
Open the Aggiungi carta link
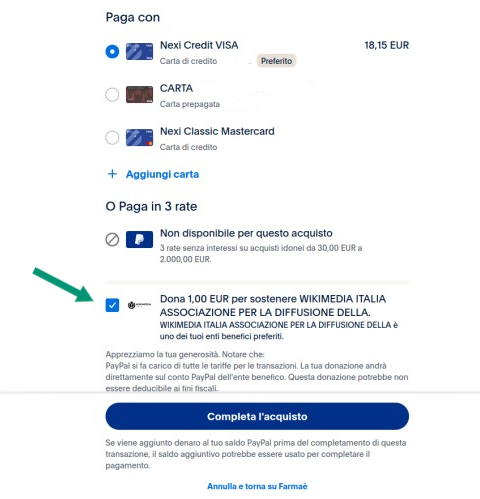click(x=162, y=174)
